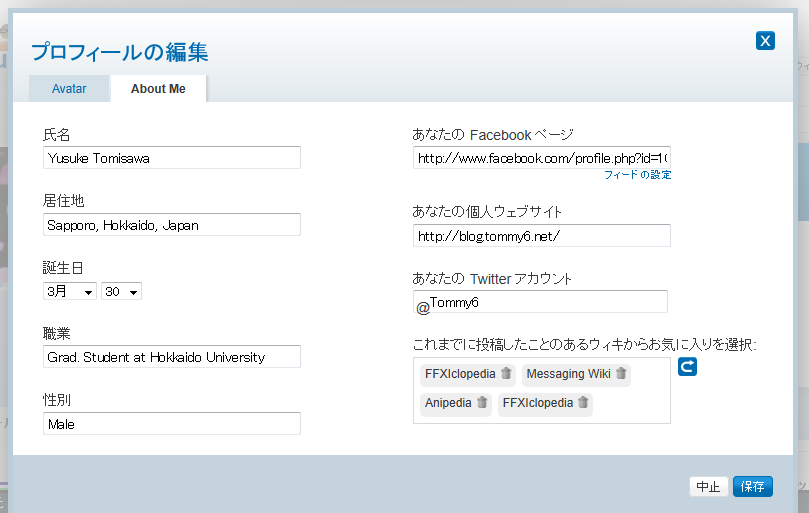Open the birthday month dropdown showing 3月

[x=70, y=292]
